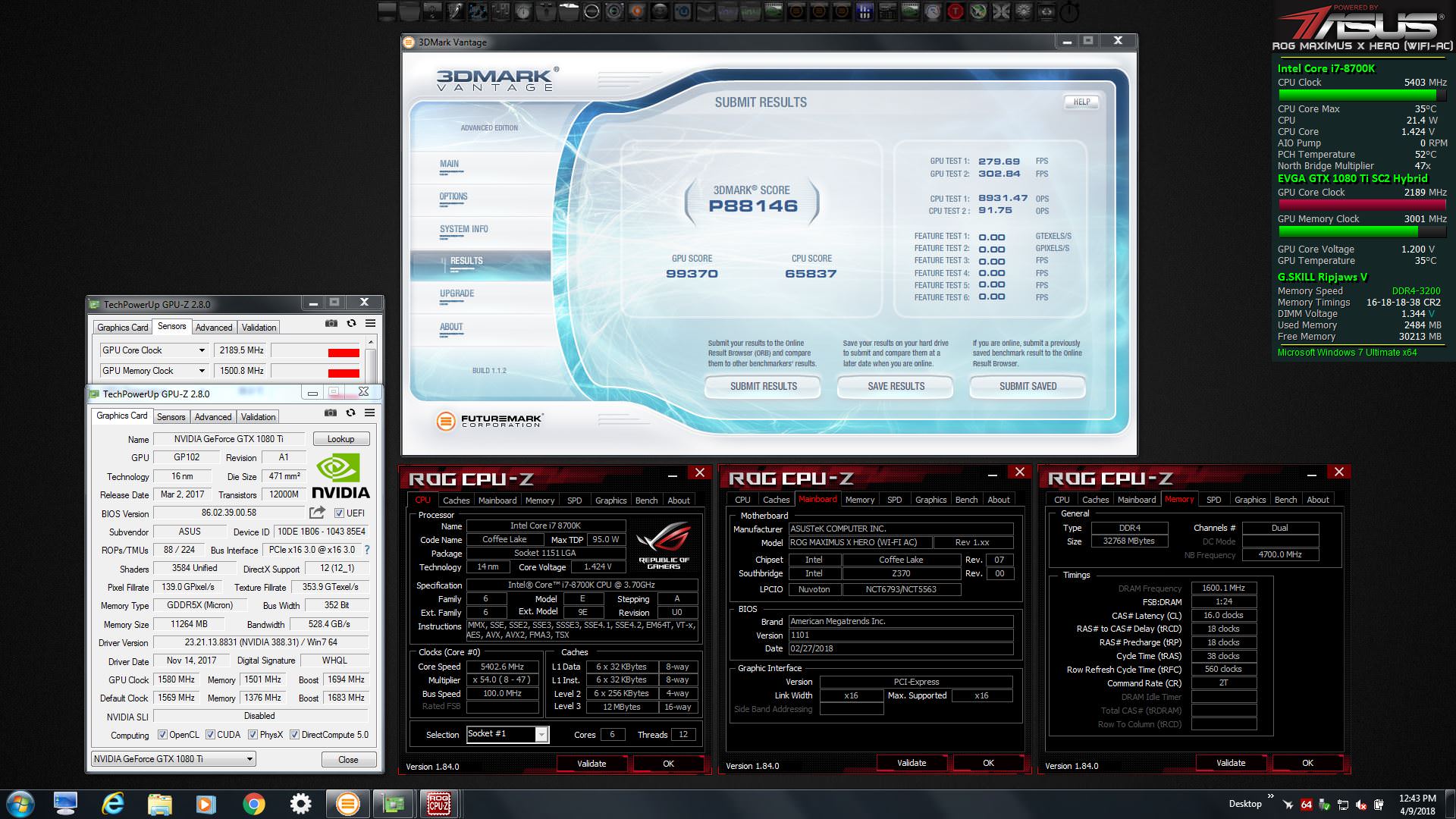Click Validate in Memory CPU-Z window
The width and height of the screenshot is (1456, 819).
pos(1231,763)
